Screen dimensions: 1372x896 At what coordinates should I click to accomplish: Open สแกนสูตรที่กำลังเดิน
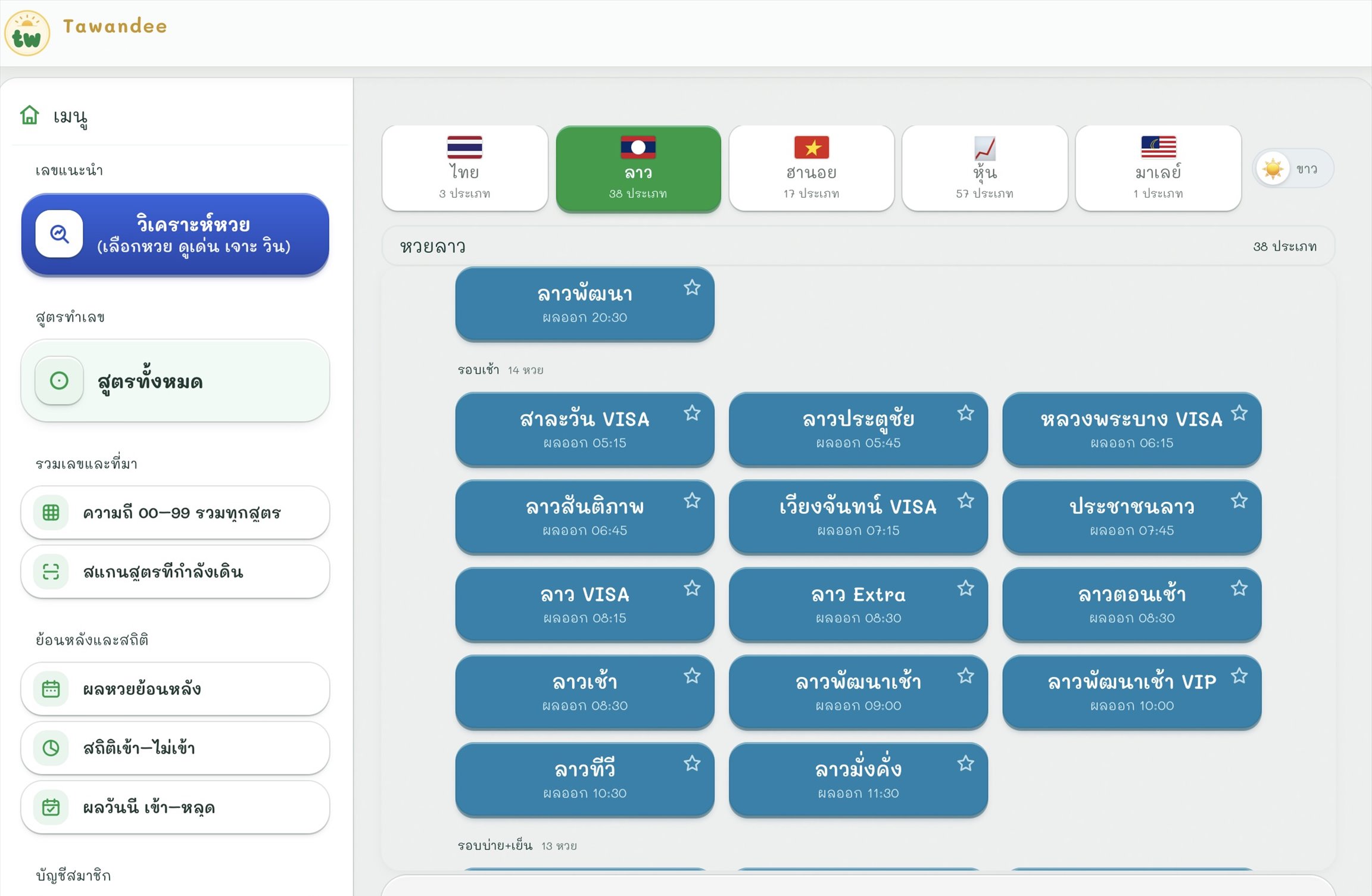175,572
